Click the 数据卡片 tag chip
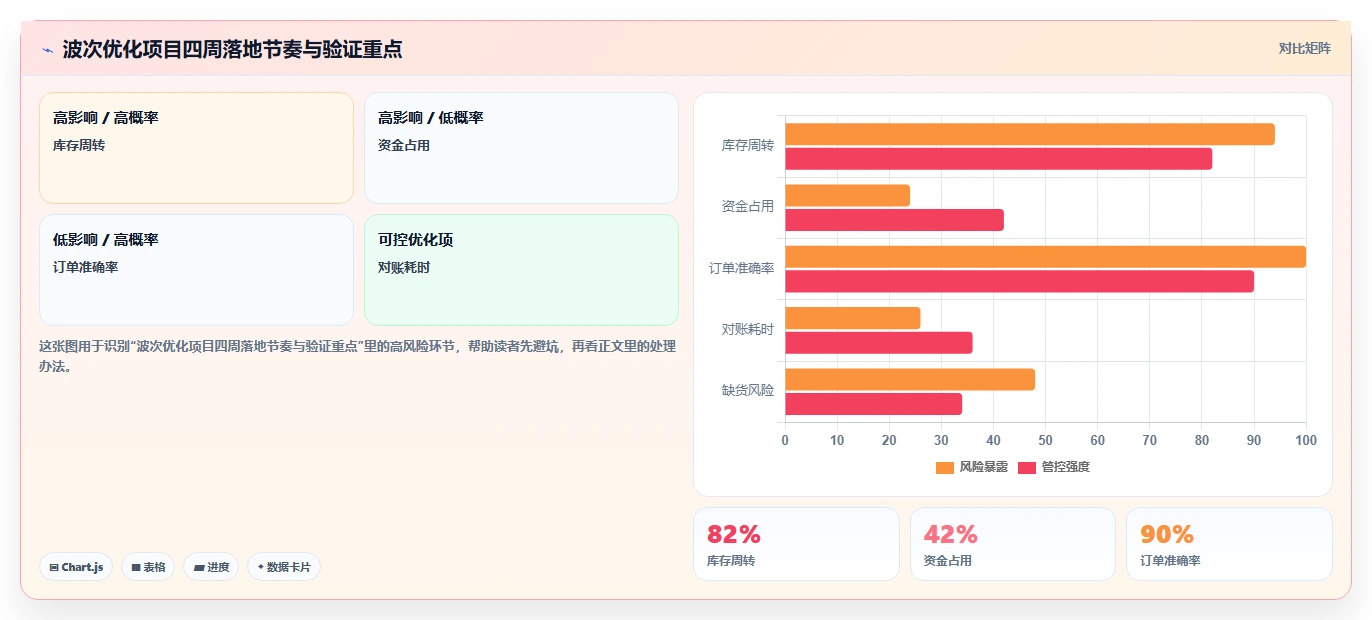Screen dimensions: 1372x620 tap(284, 567)
